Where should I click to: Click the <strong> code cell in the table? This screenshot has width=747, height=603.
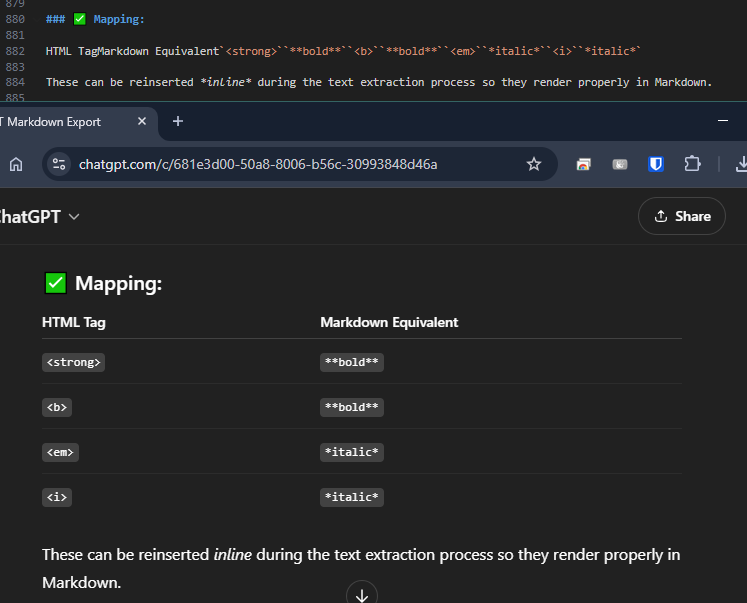[74, 362]
